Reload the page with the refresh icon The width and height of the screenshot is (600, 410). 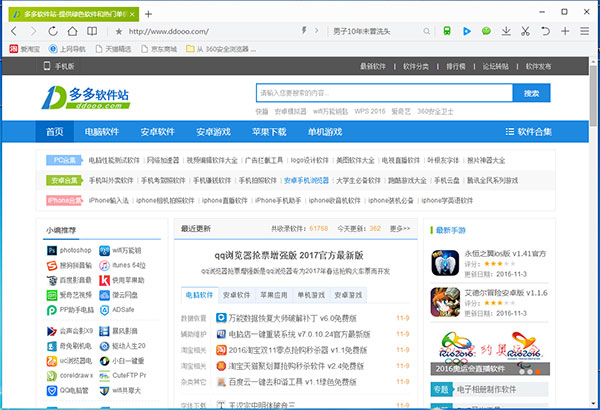[x=53, y=31]
